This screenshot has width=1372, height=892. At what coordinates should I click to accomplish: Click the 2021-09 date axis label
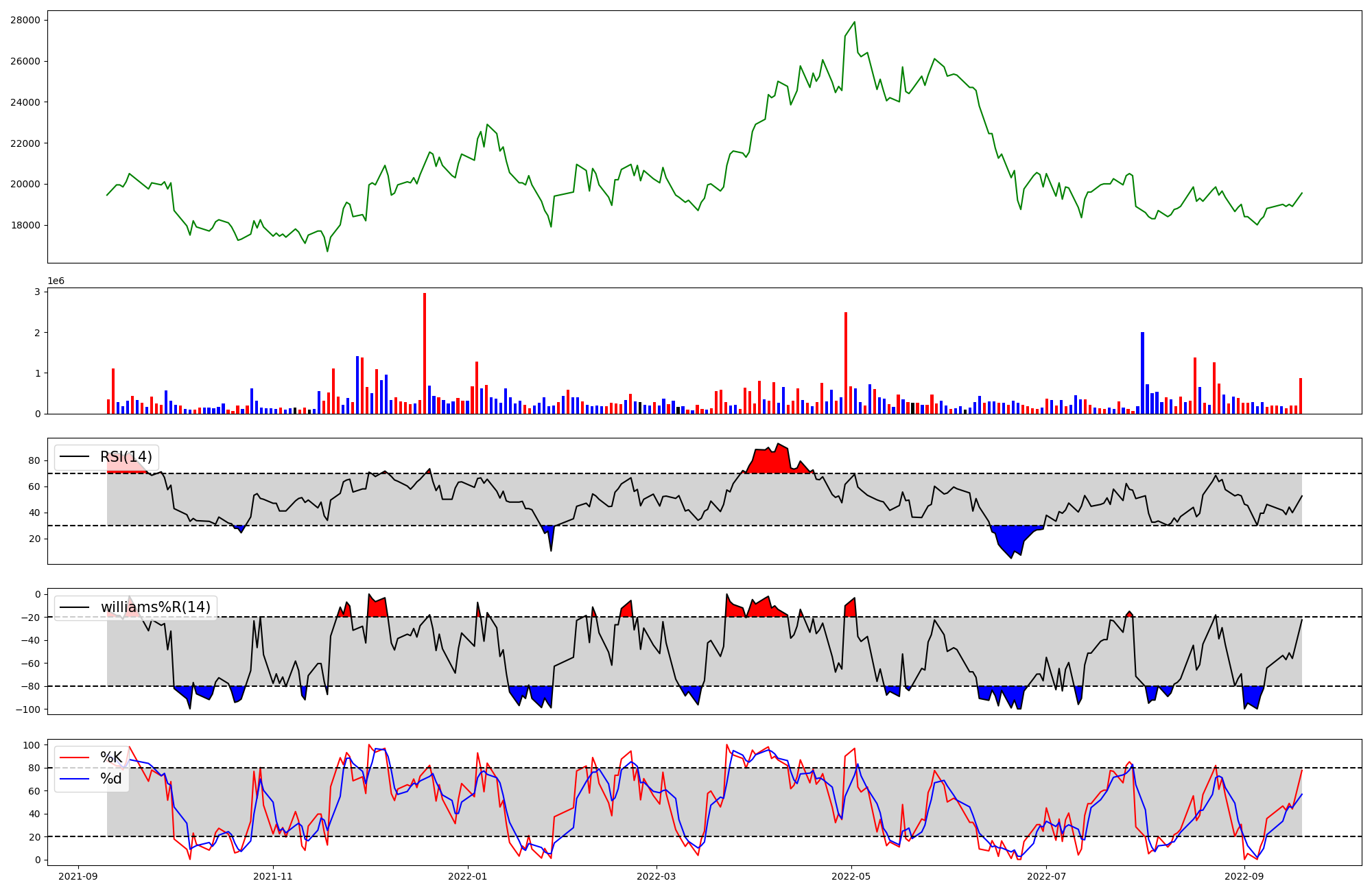pos(78,876)
